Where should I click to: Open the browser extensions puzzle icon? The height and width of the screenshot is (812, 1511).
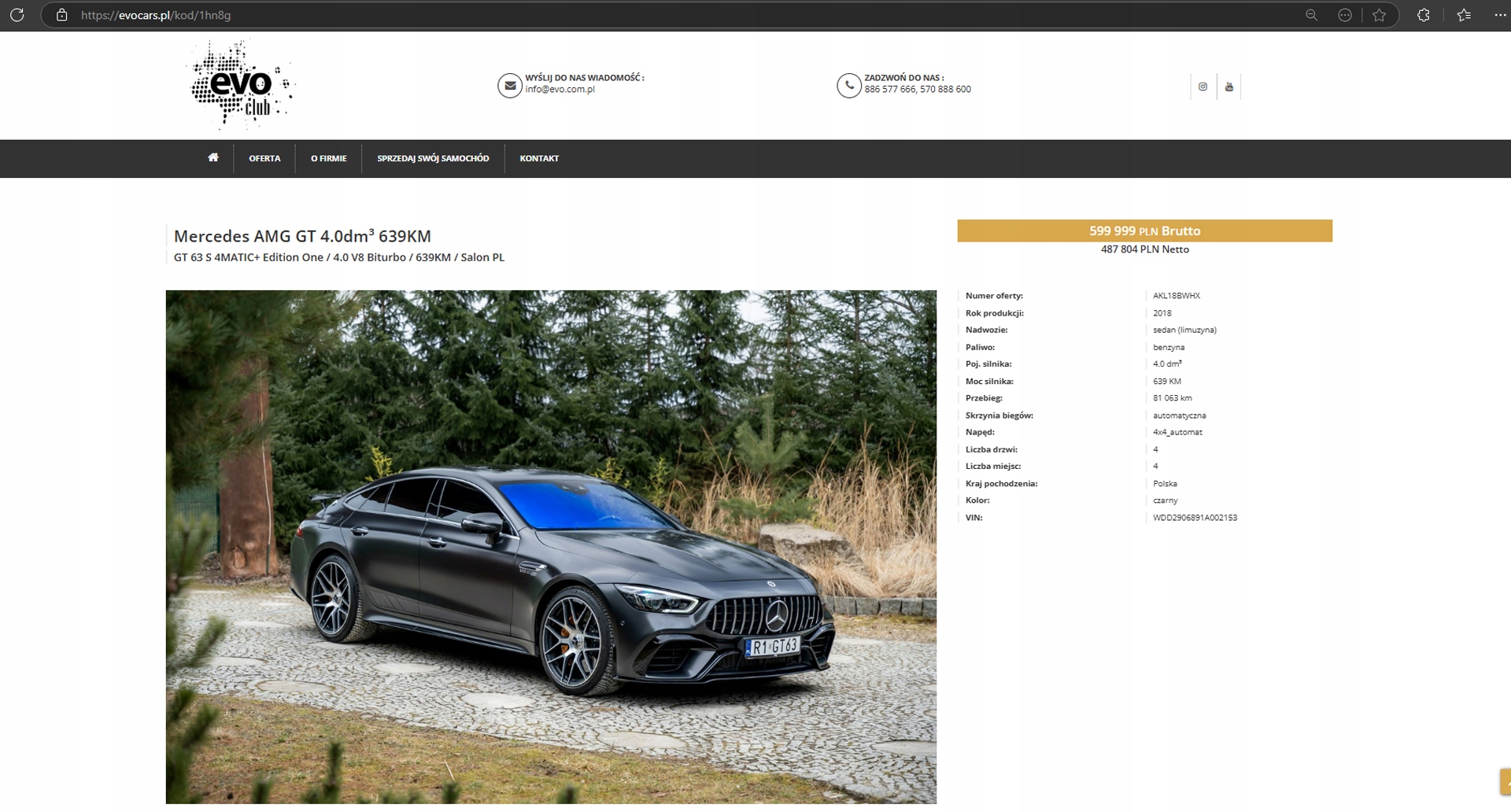pyautogui.click(x=1423, y=15)
